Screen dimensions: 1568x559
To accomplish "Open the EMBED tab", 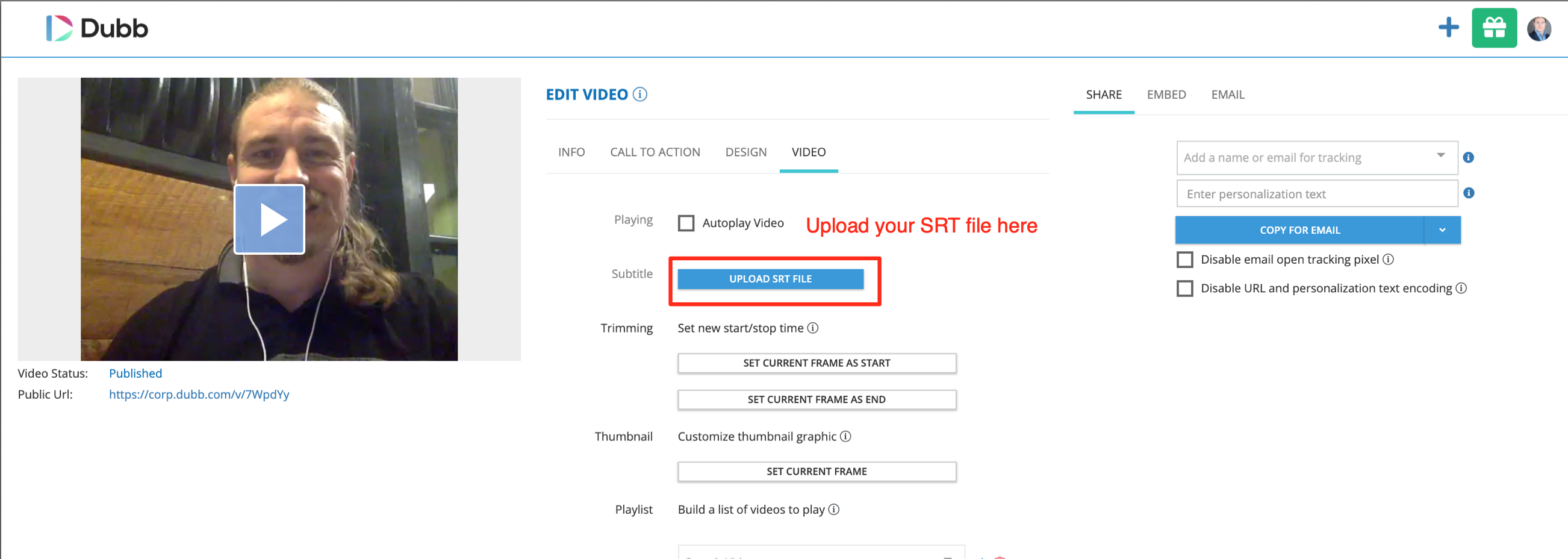I will (x=1166, y=95).
